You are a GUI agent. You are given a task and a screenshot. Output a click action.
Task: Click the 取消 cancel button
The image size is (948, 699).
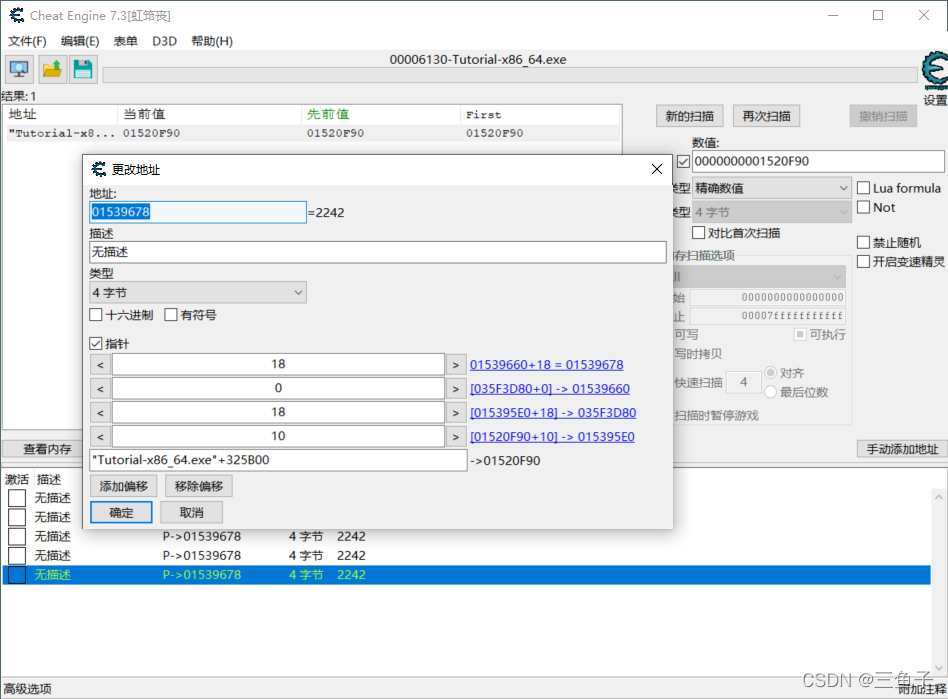192,513
